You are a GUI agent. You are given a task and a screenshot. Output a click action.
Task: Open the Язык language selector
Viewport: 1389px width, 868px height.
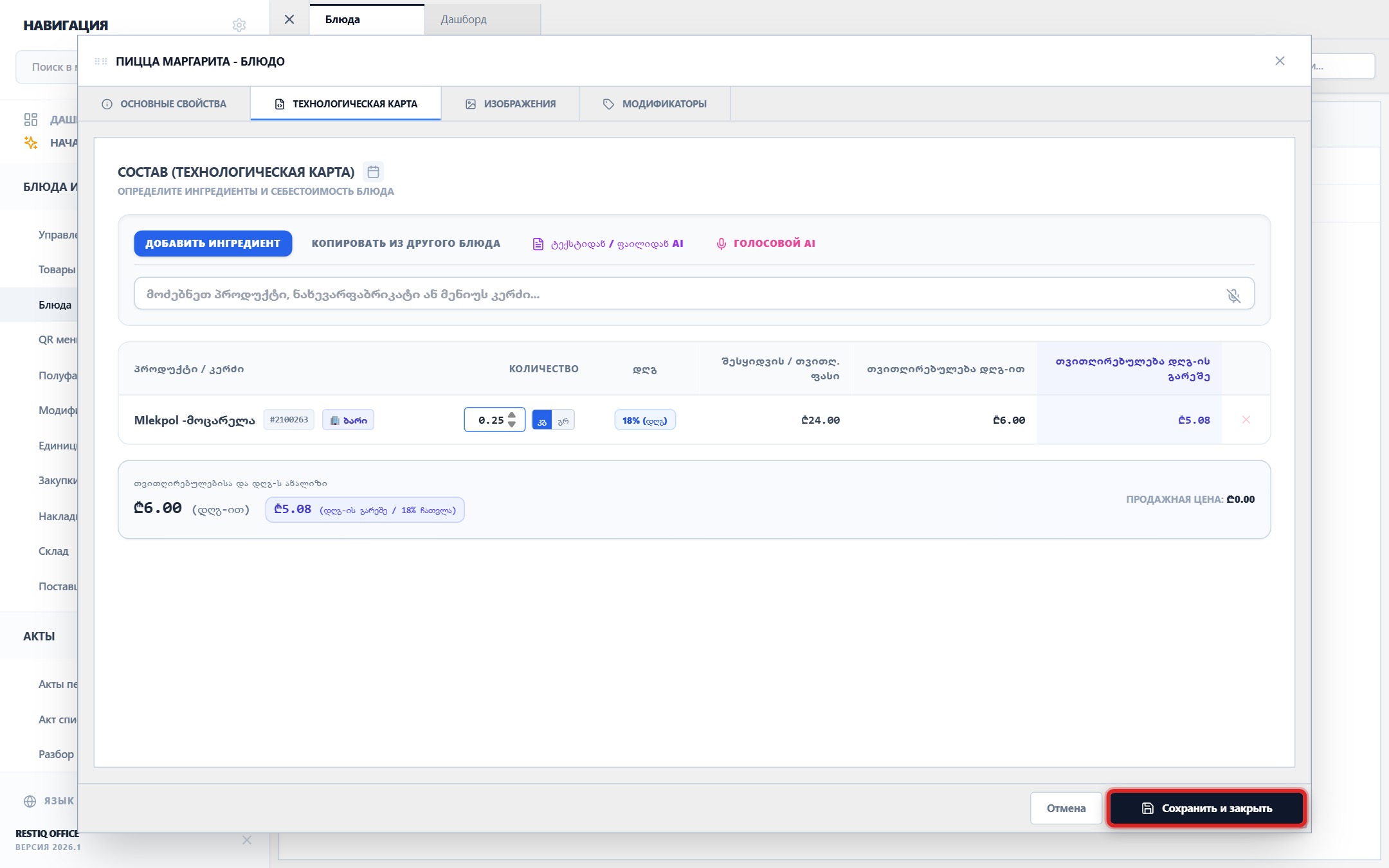[x=49, y=801]
